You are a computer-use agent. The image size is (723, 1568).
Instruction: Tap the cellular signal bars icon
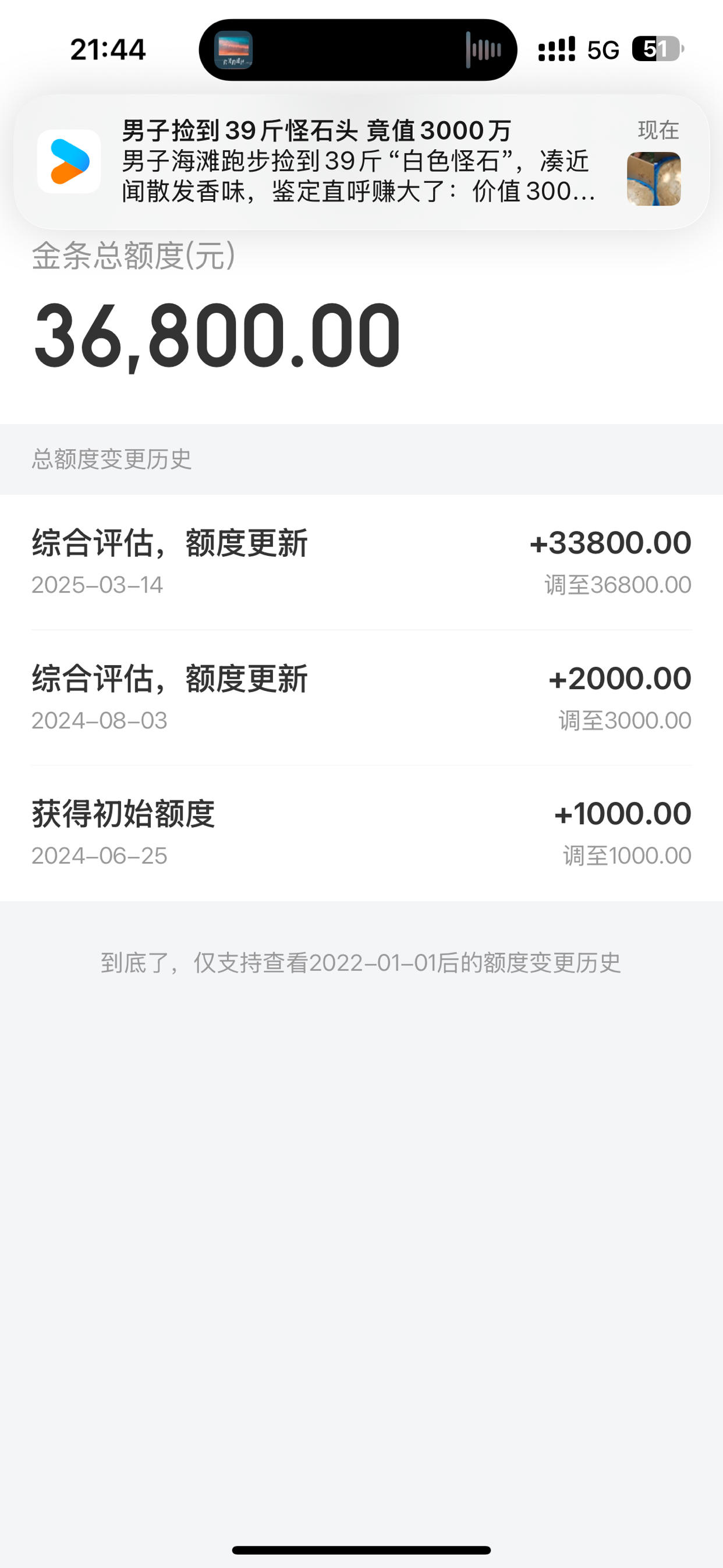tap(557, 50)
